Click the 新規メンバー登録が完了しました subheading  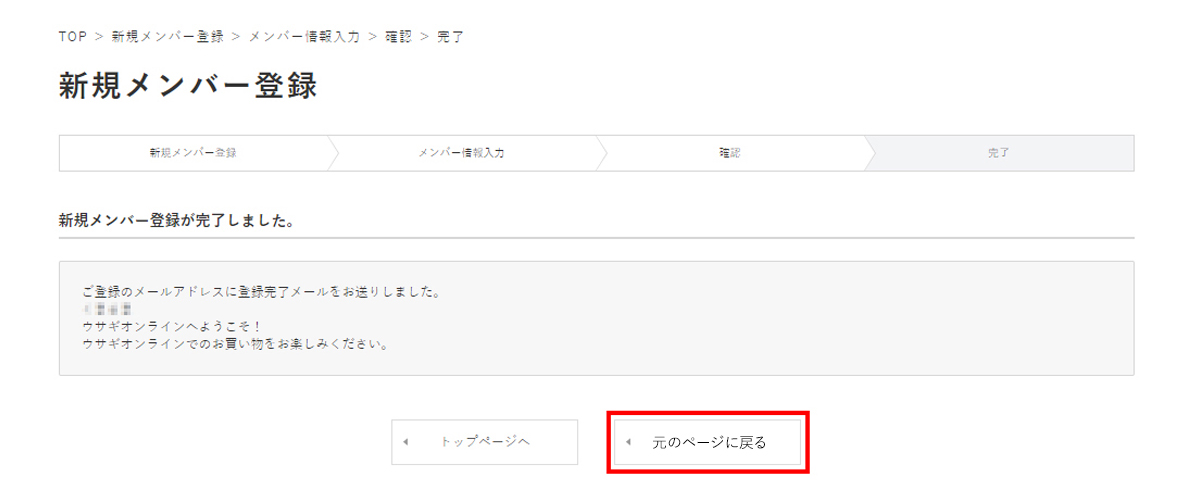click(176, 220)
